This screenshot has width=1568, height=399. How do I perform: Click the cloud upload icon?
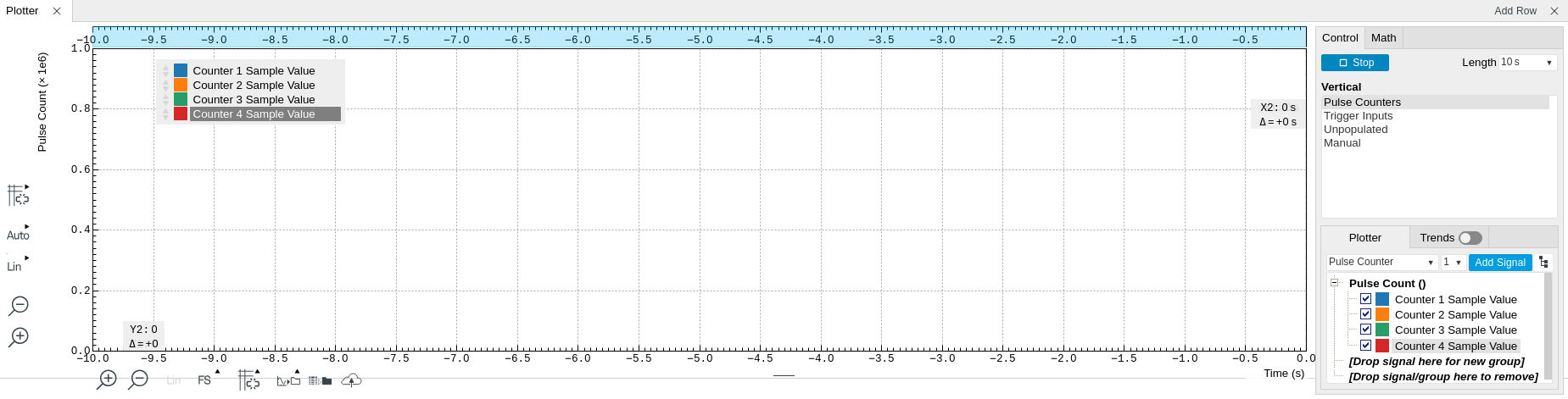point(351,380)
